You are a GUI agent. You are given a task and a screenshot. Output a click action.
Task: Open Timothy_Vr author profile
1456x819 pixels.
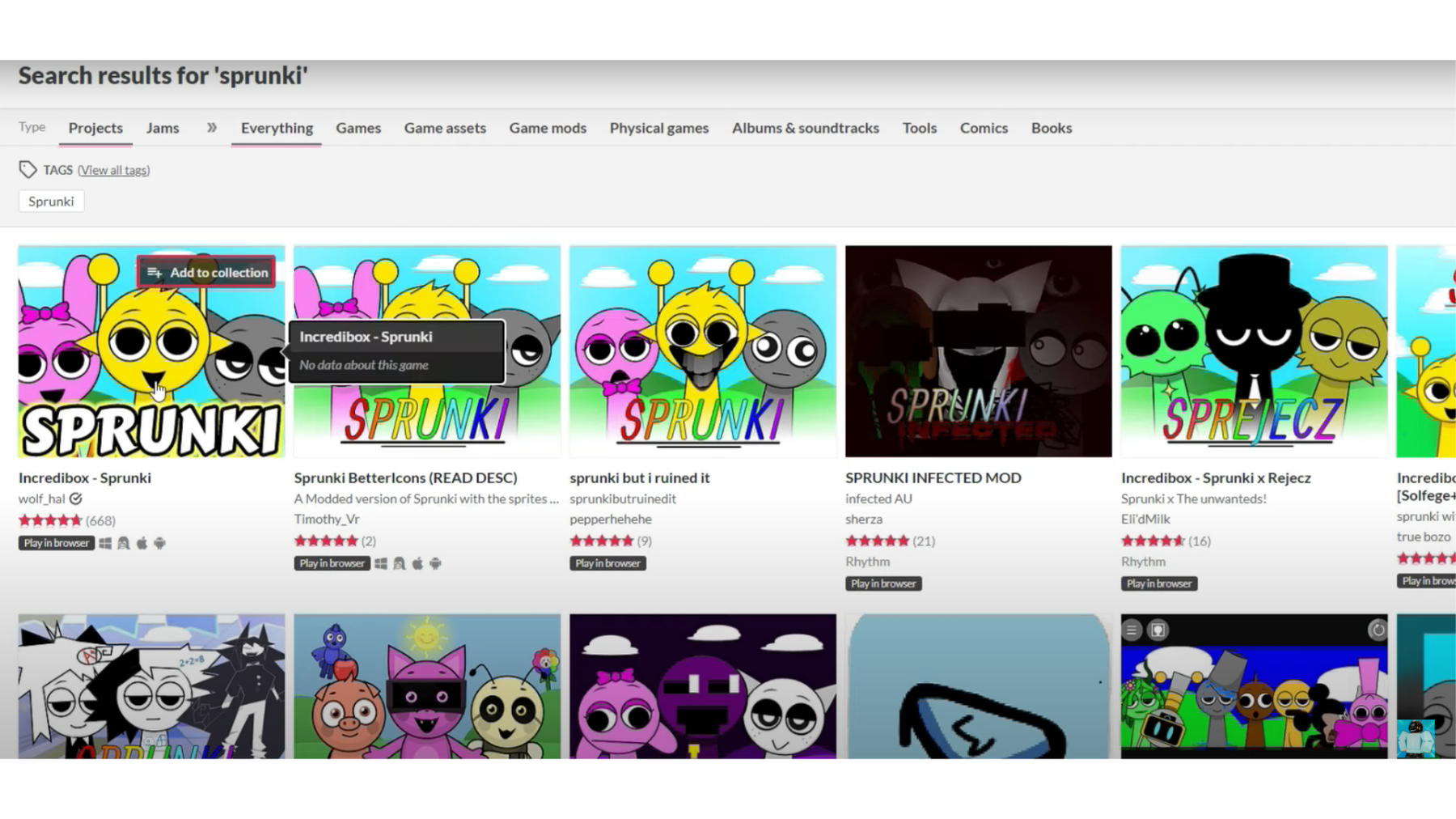(x=327, y=519)
